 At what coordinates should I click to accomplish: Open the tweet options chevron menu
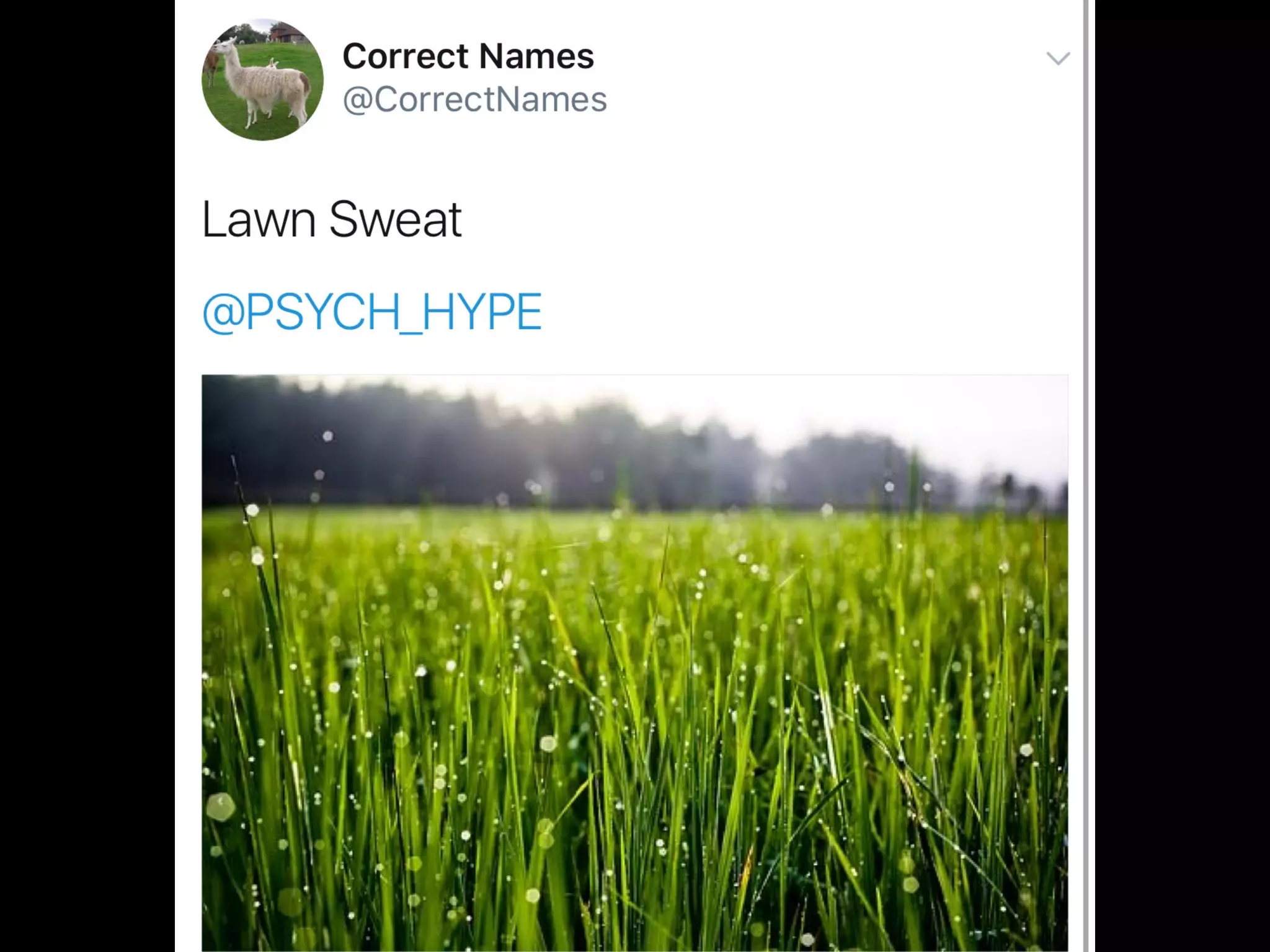click(x=1058, y=58)
